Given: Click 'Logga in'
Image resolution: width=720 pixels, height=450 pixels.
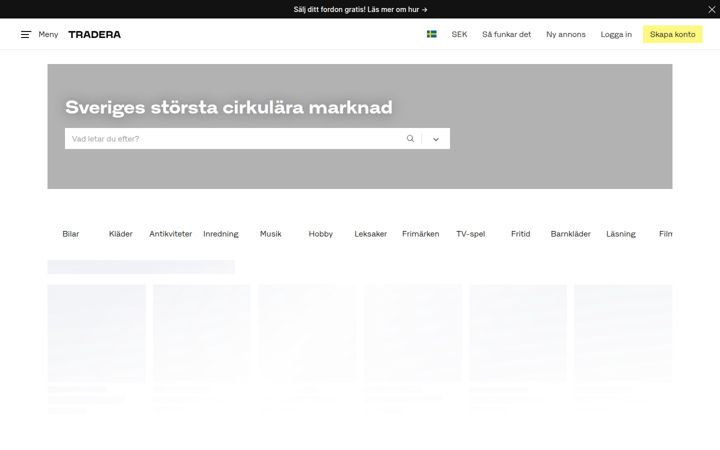Looking at the screenshot, I should (x=616, y=34).
